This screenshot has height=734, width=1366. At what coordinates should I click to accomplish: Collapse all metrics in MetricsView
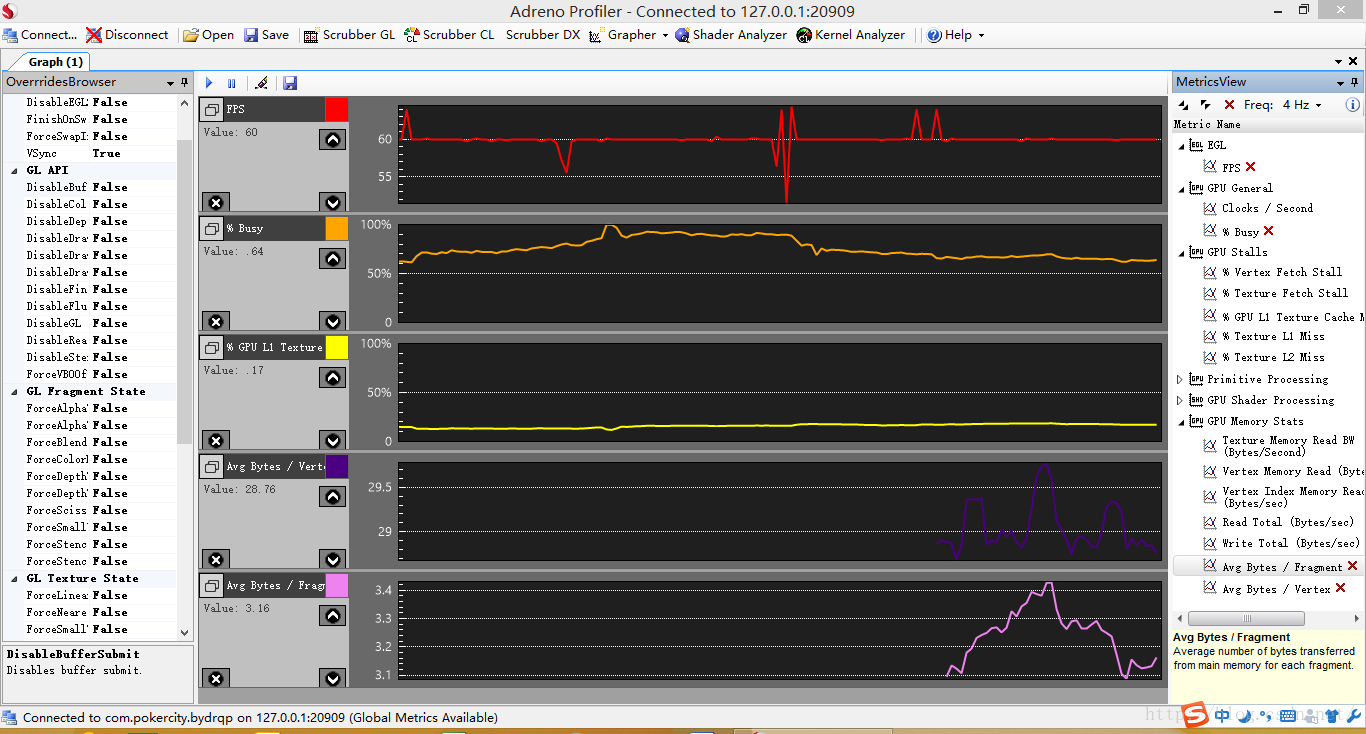(x=1205, y=104)
